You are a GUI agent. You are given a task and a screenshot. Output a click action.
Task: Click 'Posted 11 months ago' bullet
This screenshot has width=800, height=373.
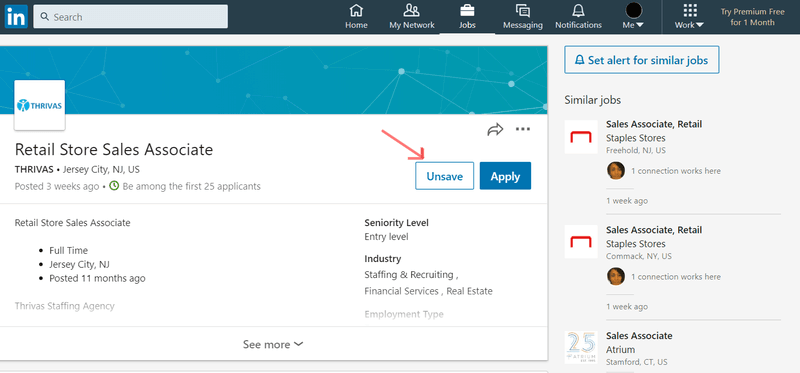coord(97,279)
